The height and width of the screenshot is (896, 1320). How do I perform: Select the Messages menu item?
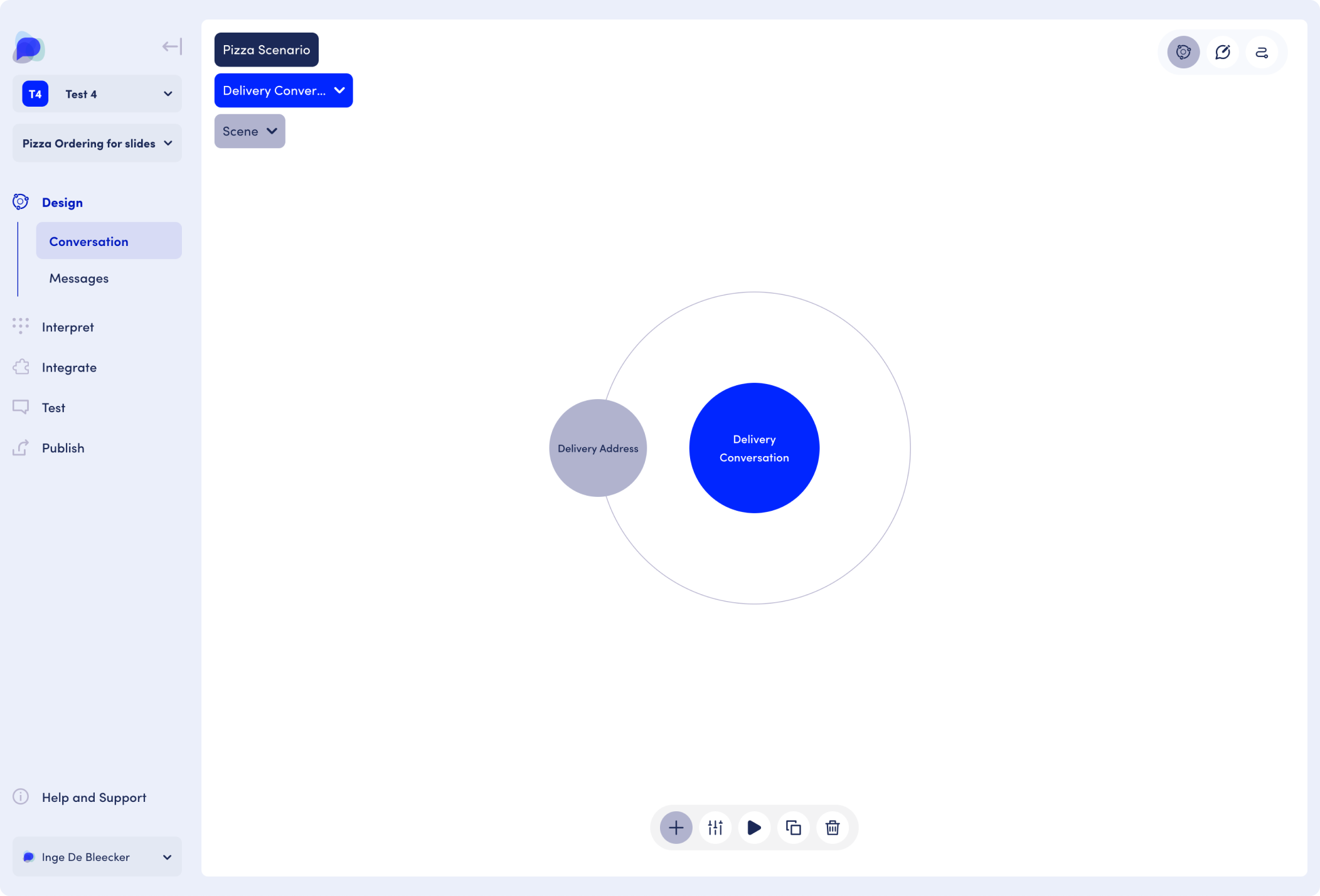pos(79,278)
